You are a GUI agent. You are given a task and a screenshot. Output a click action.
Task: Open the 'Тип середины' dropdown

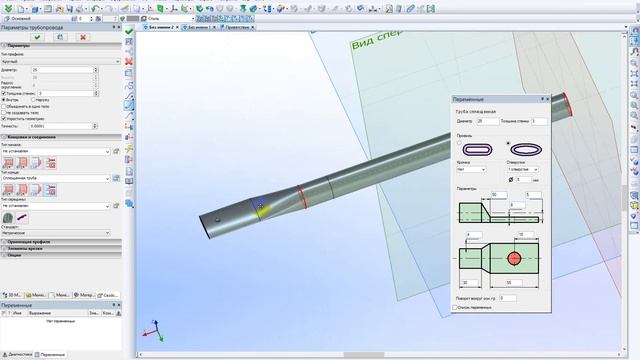click(x=56, y=206)
